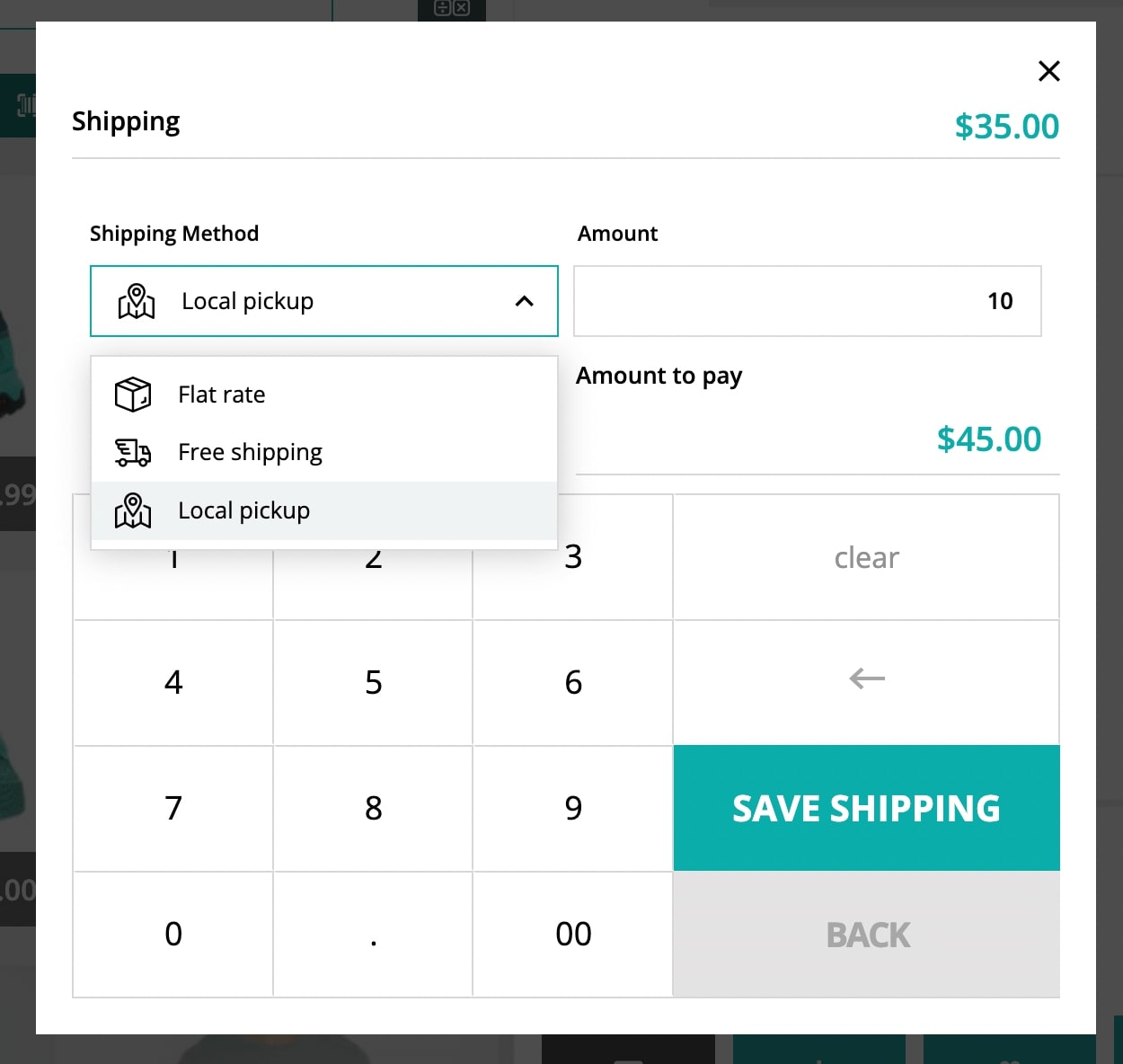This screenshot has width=1123, height=1064.
Task: Tap keypad digit 7
Action: (x=173, y=808)
